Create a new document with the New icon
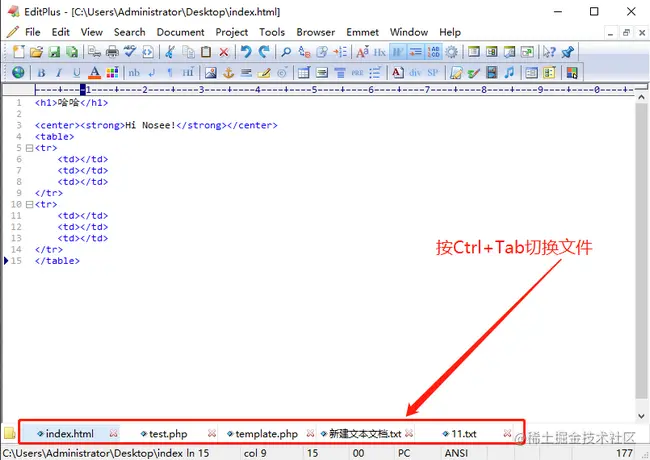Screen dimensions: 650x460 tap(19, 52)
